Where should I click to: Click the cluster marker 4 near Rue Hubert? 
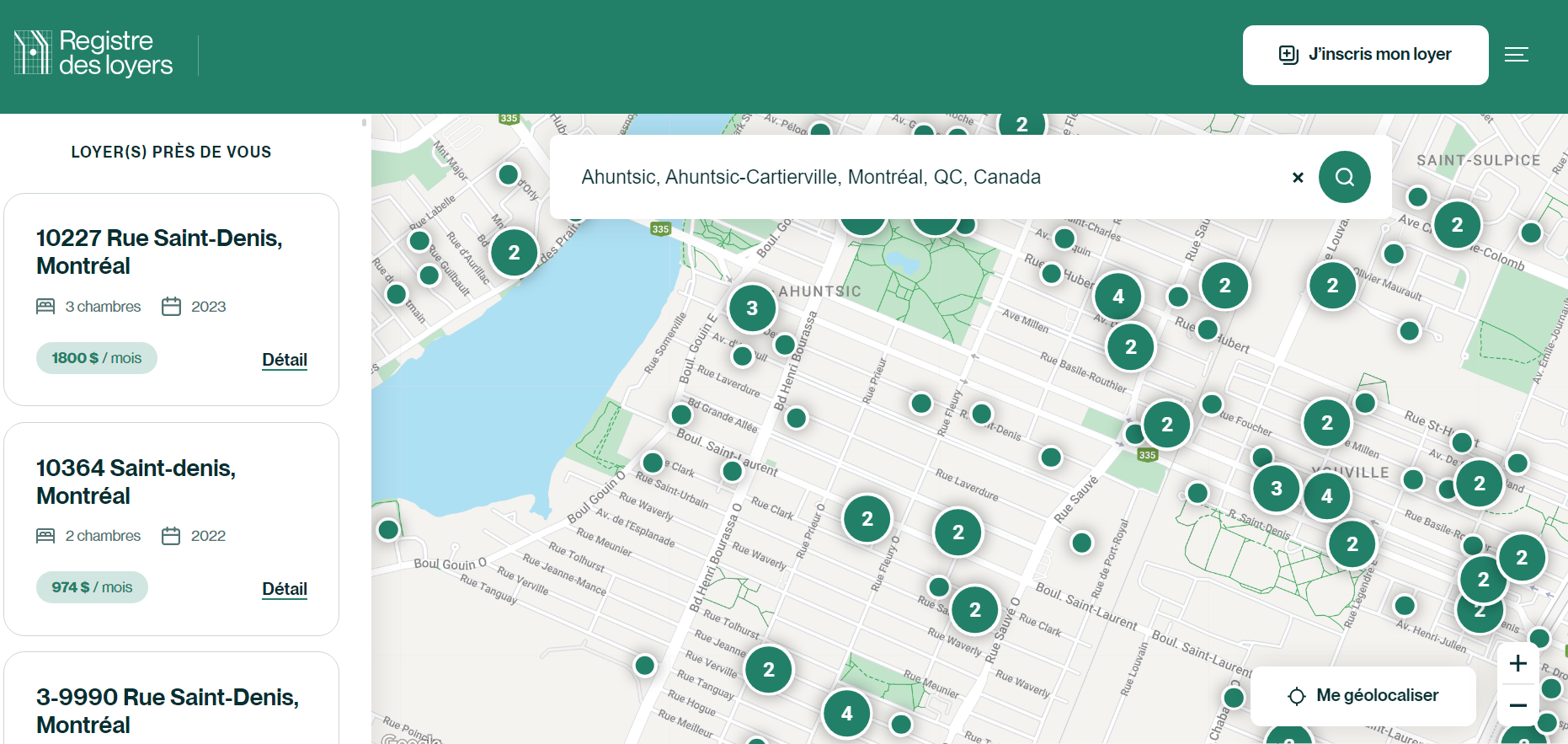pos(1117,297)
